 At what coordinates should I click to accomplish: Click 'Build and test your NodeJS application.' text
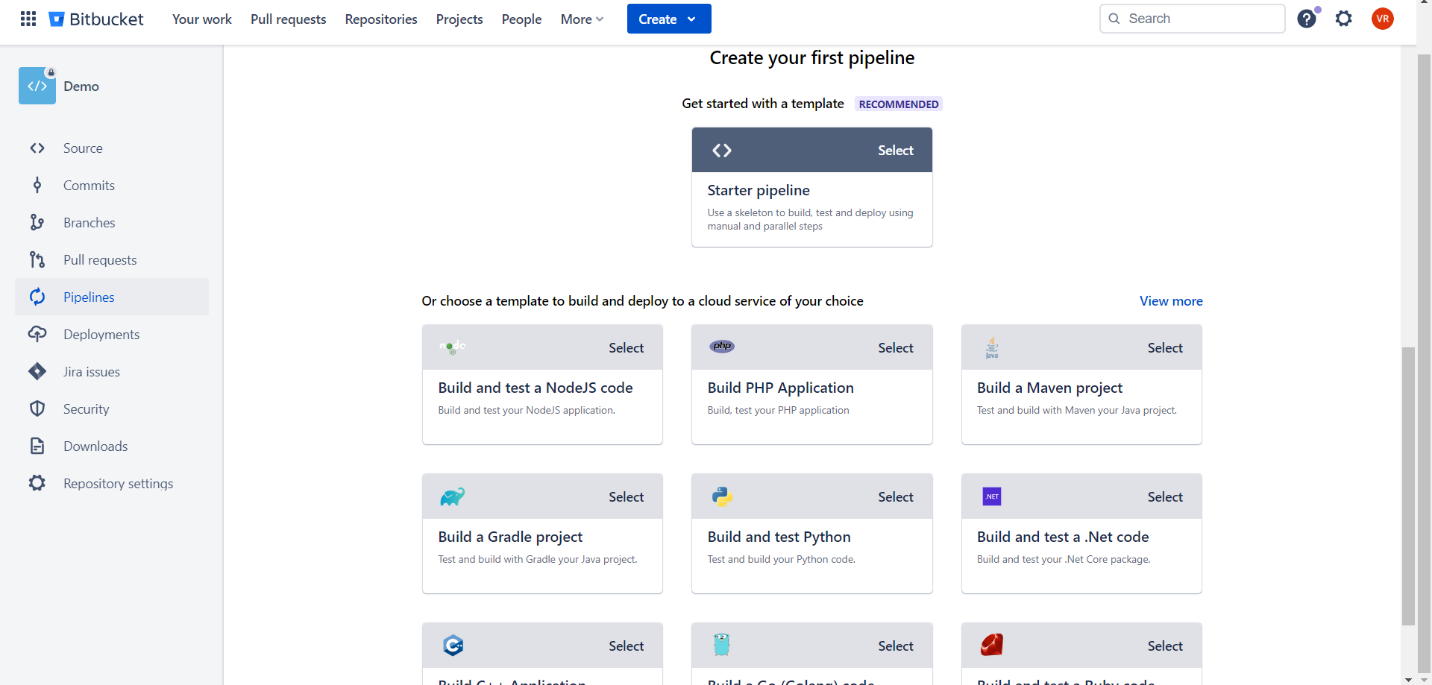pyautogui.click(x=526, y=410)
